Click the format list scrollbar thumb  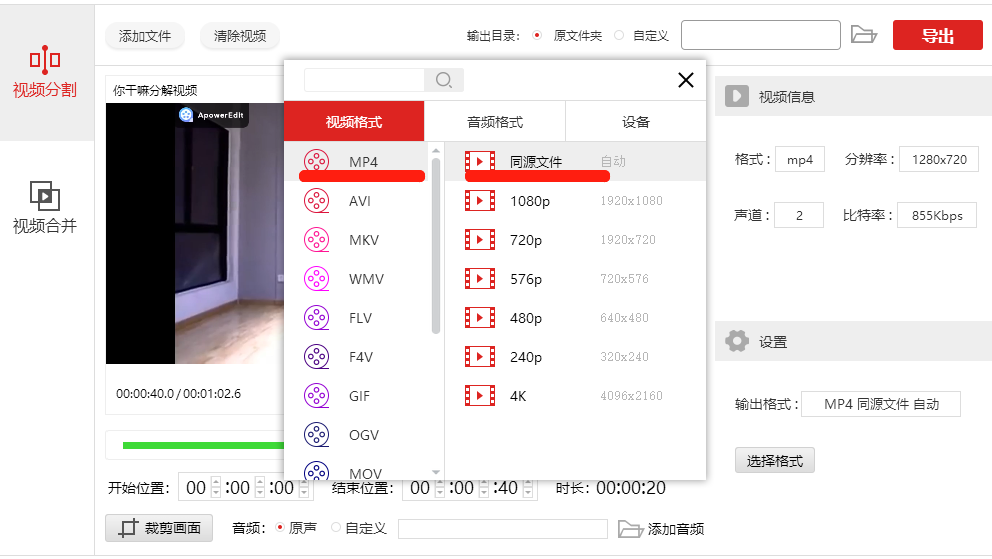coord(435,245)
